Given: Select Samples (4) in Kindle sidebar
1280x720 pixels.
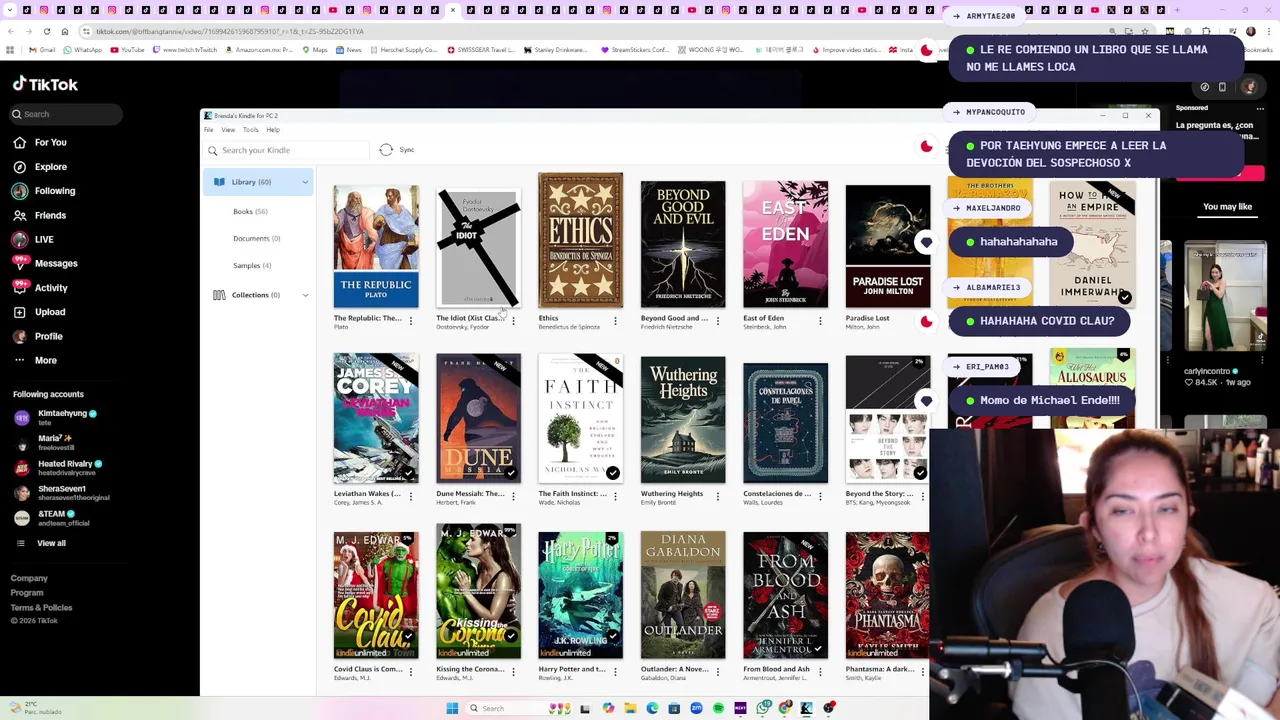Looking at the screenshot, I should click(252, 265).
